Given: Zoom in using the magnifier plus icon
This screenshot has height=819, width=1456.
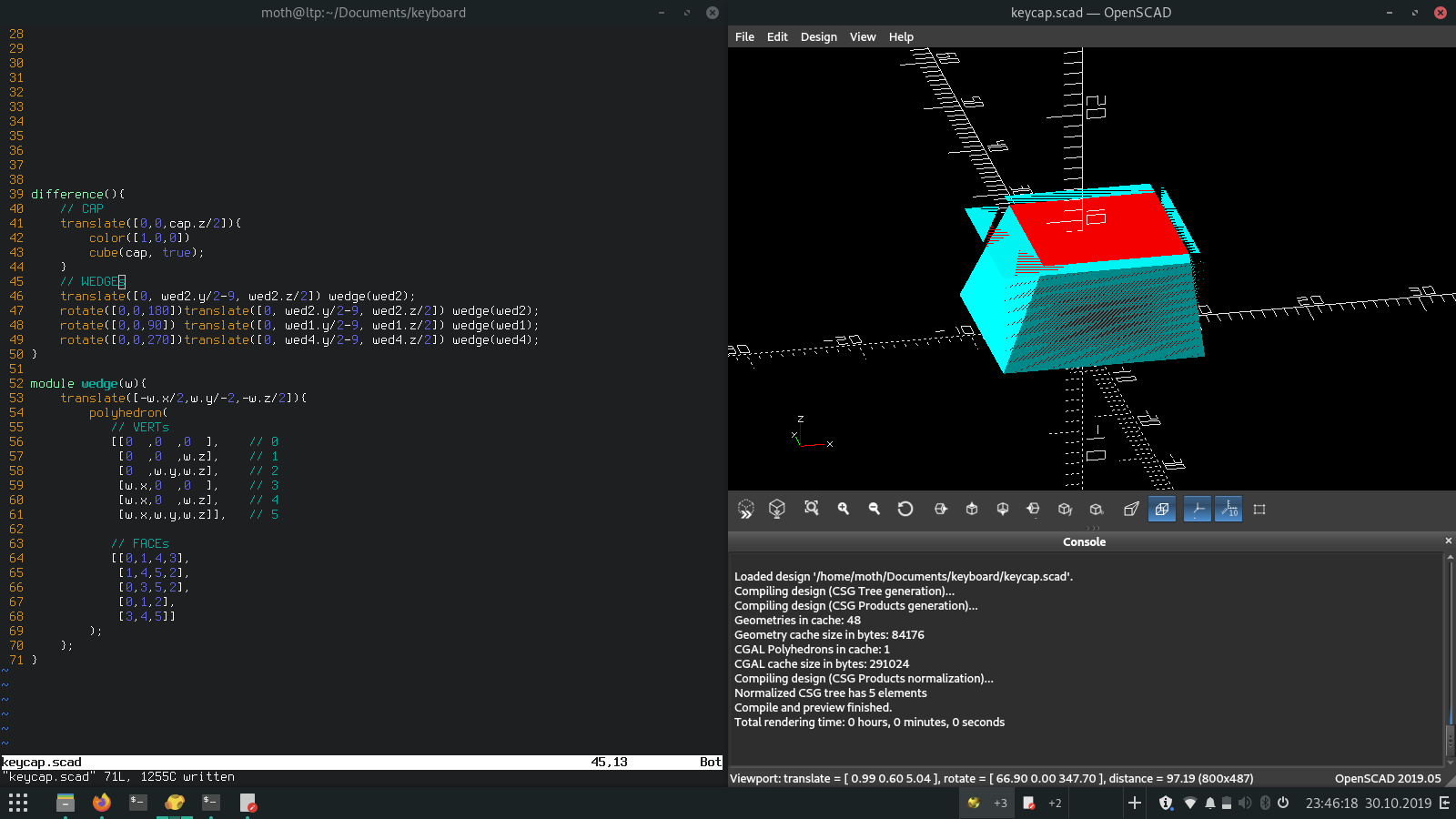Looking at the screenshot, I should [x=844, y=510].
